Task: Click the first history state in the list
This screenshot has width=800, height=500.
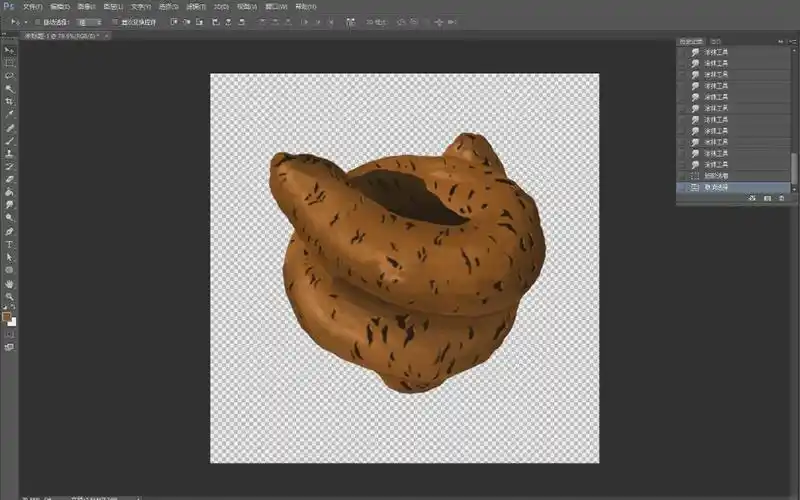Action: 730,52
